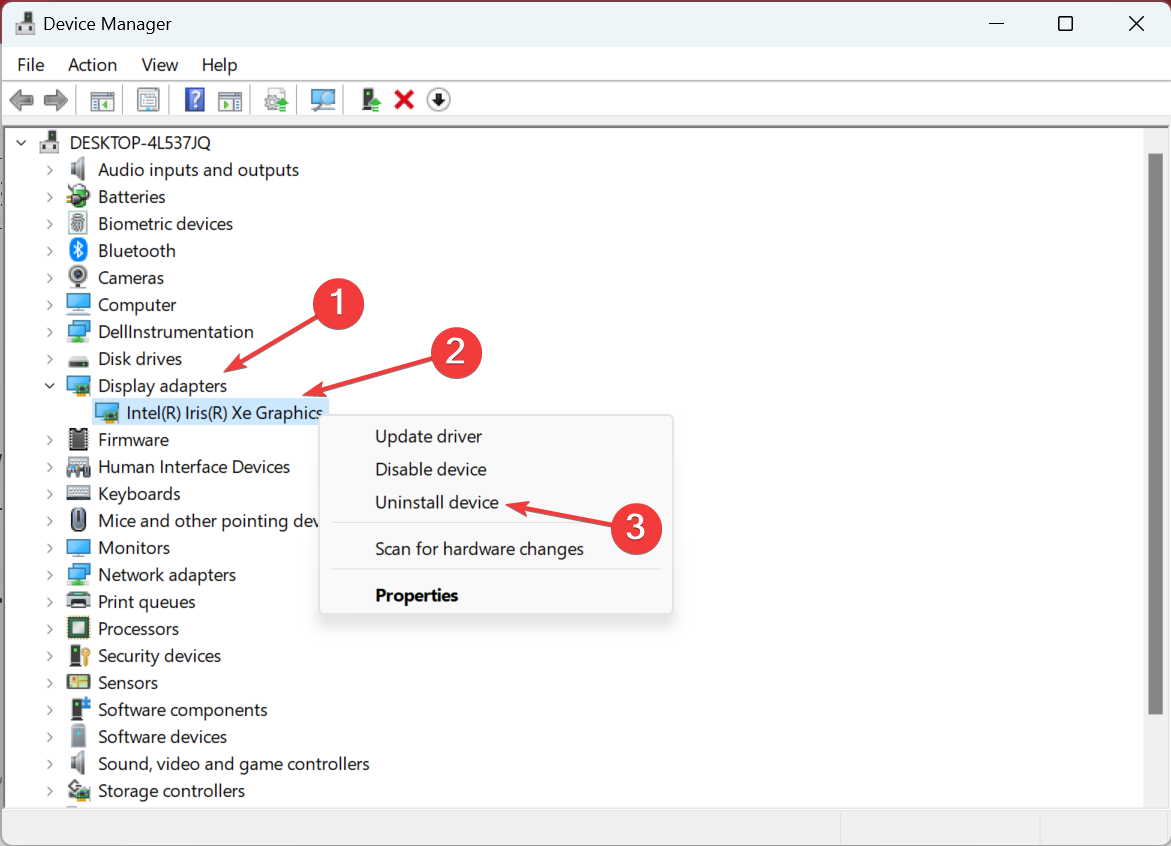This screenshot has width=1171, height=846.
Task: Click the blue Help question-mark icon
Action: [194, 99]
